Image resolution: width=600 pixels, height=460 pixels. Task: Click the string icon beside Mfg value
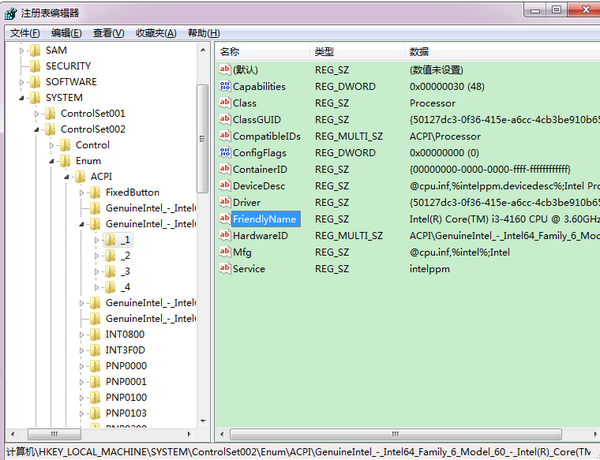225,251
